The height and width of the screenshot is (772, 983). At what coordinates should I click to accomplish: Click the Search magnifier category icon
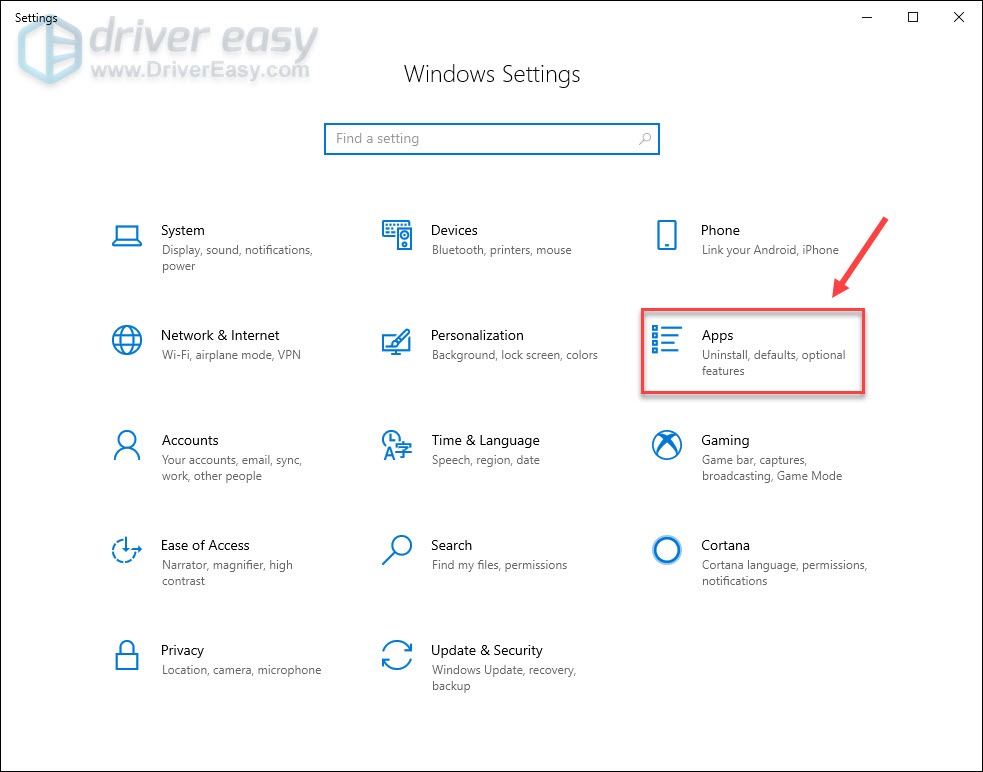point(397,549)
